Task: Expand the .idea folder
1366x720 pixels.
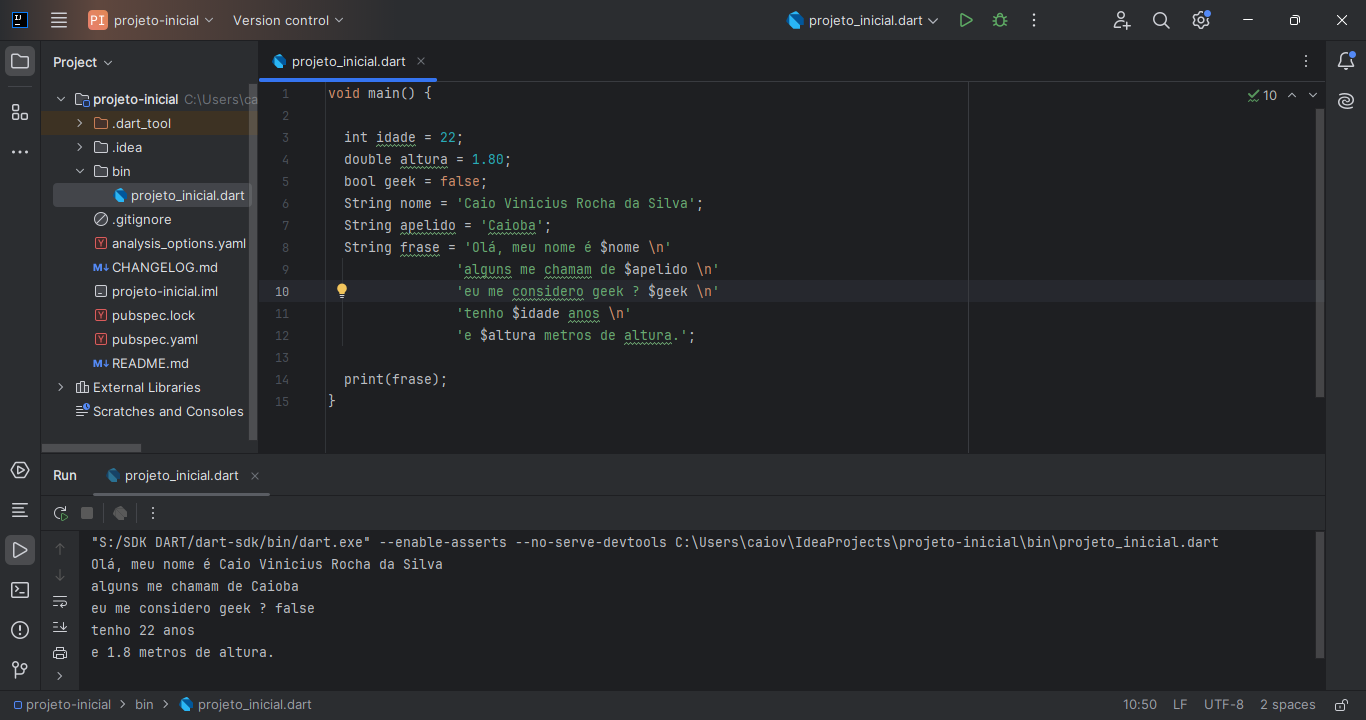Action: (x=80, y=147)
